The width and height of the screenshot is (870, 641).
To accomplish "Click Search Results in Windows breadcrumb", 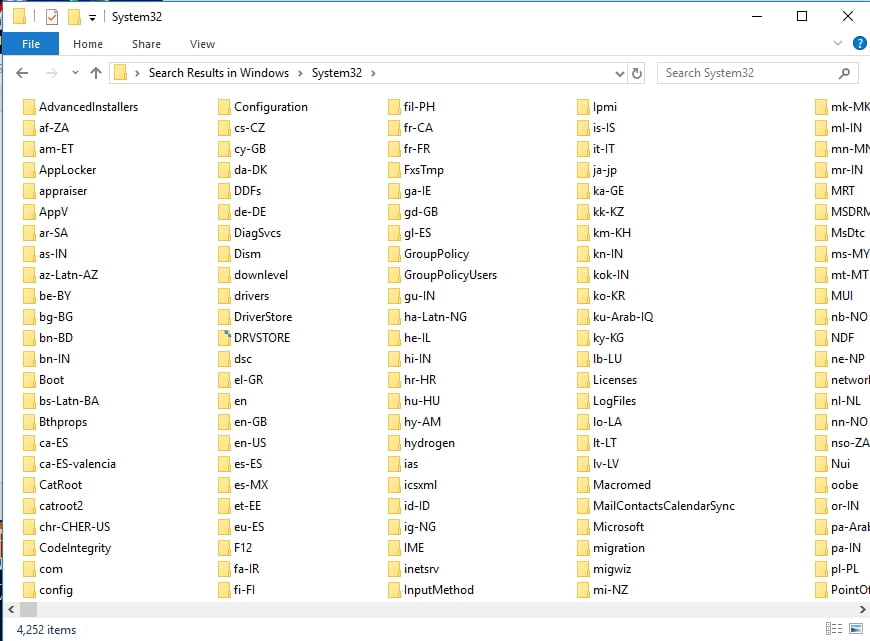I will (x=219, y=73).
